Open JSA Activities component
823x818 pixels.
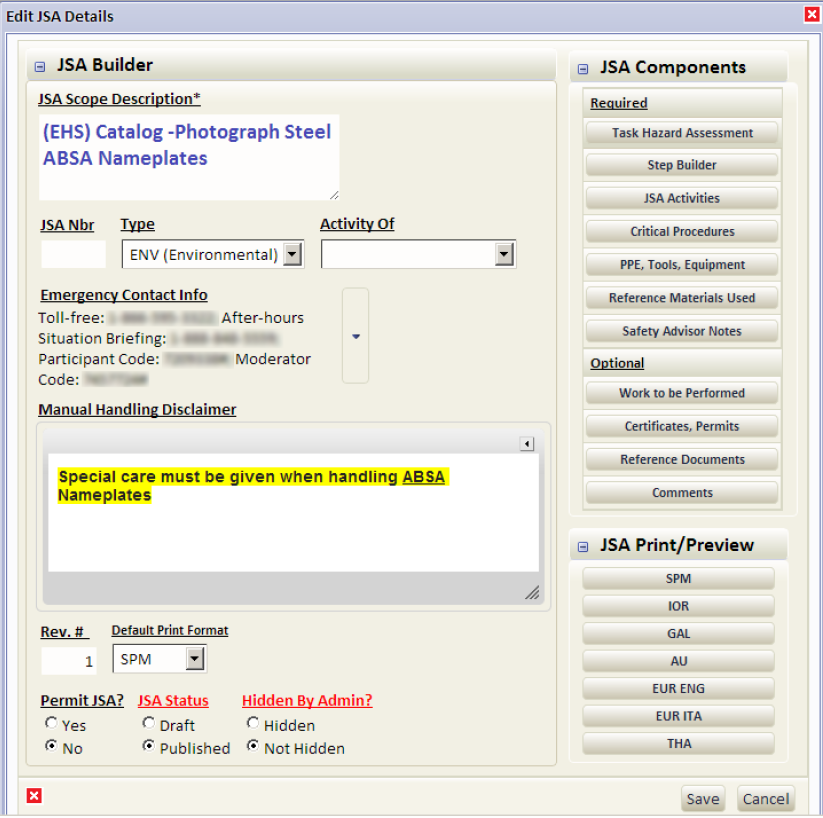tap(682, 198)
